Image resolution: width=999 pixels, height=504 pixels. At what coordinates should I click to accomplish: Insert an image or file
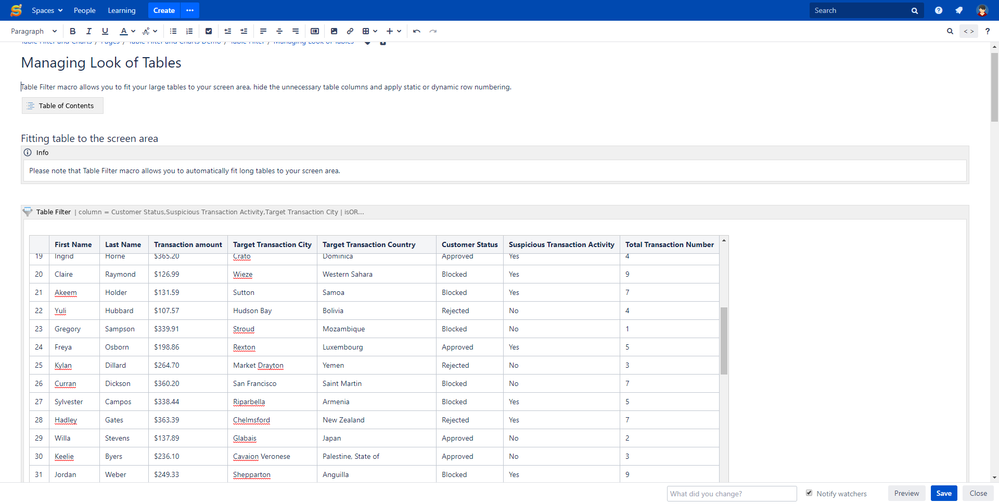(334, 31)
